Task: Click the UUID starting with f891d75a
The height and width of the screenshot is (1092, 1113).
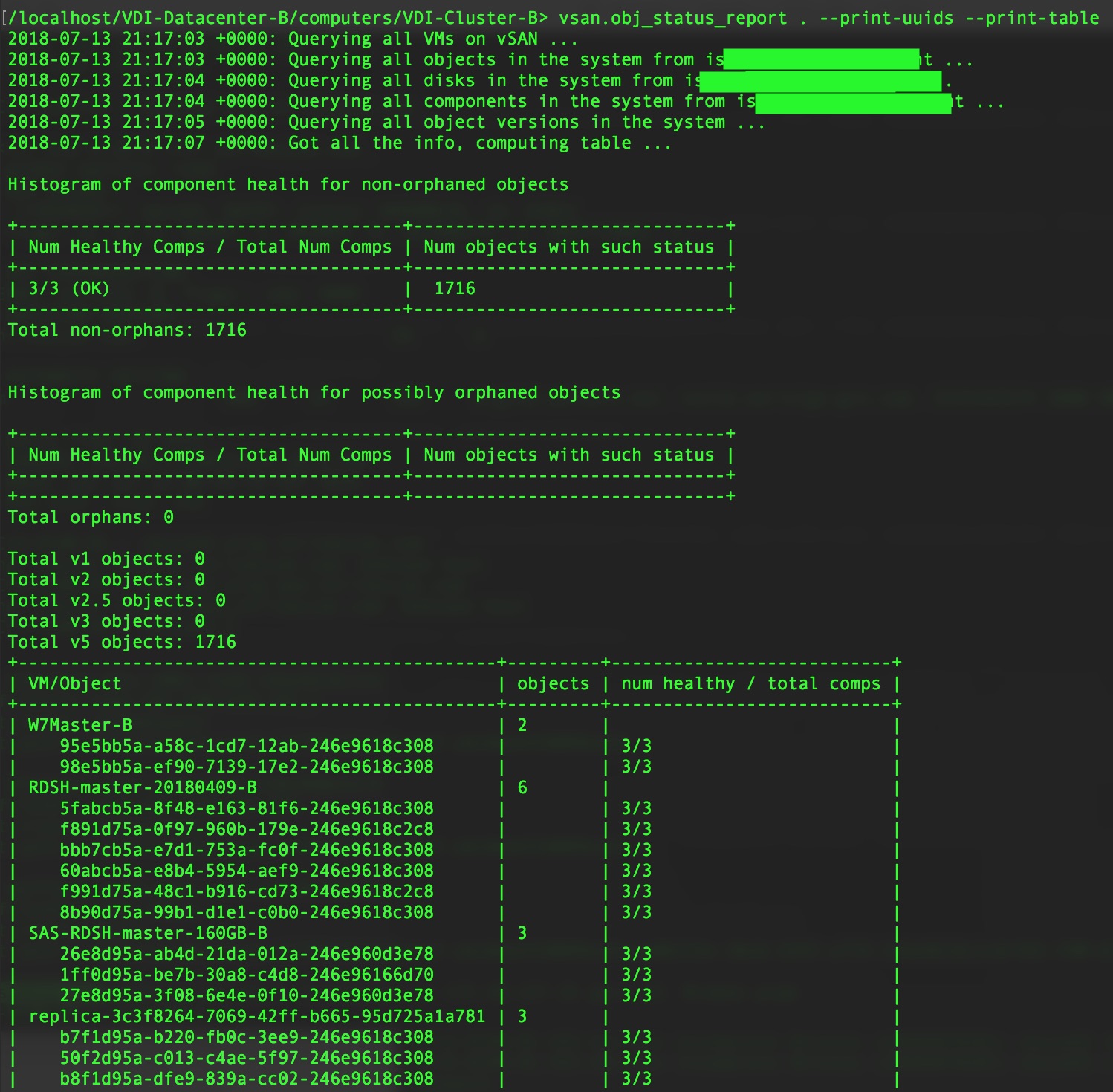Action: [x=247, y=829]
